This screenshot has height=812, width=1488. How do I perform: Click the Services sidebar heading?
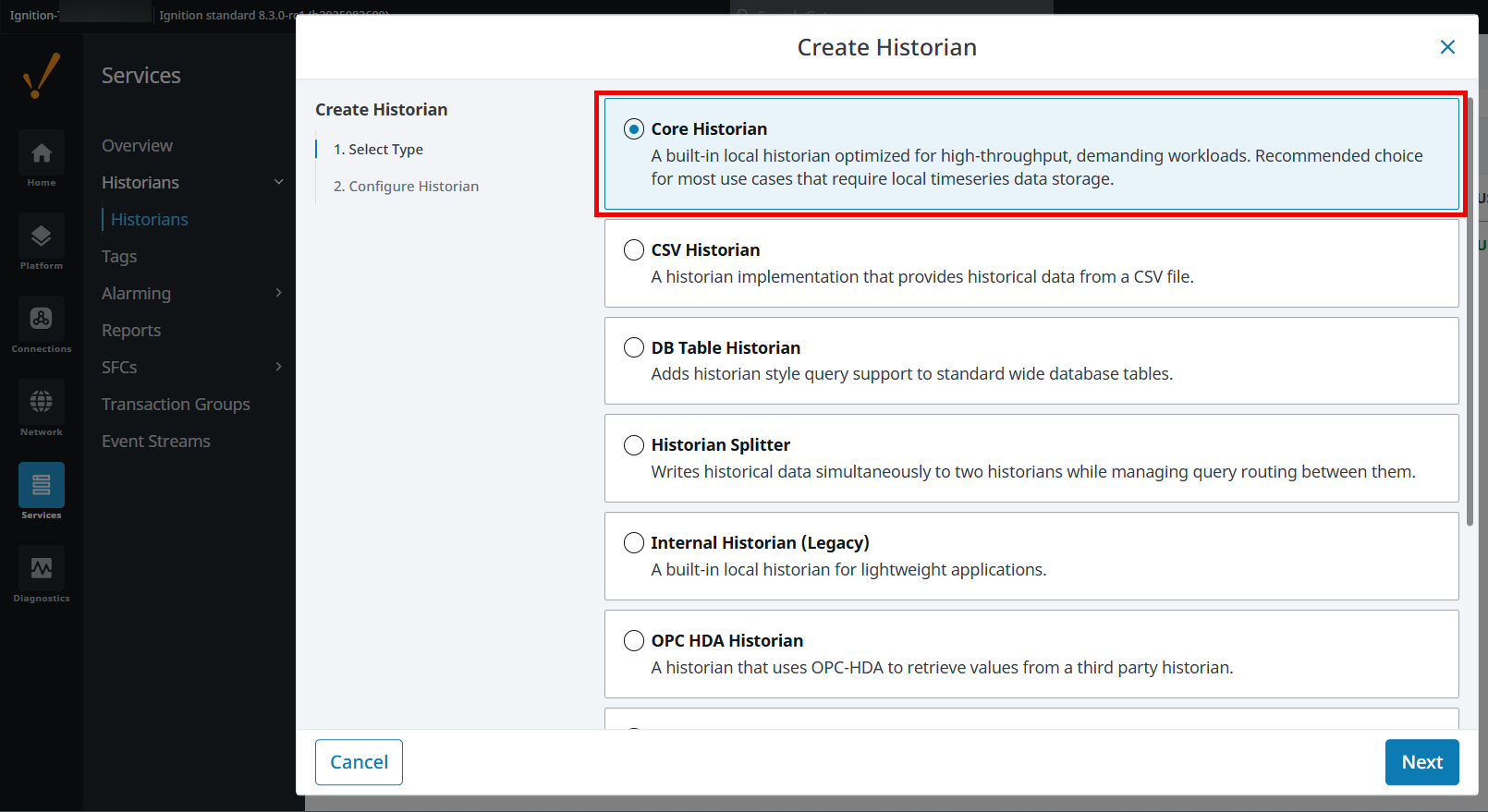point(141,76)
